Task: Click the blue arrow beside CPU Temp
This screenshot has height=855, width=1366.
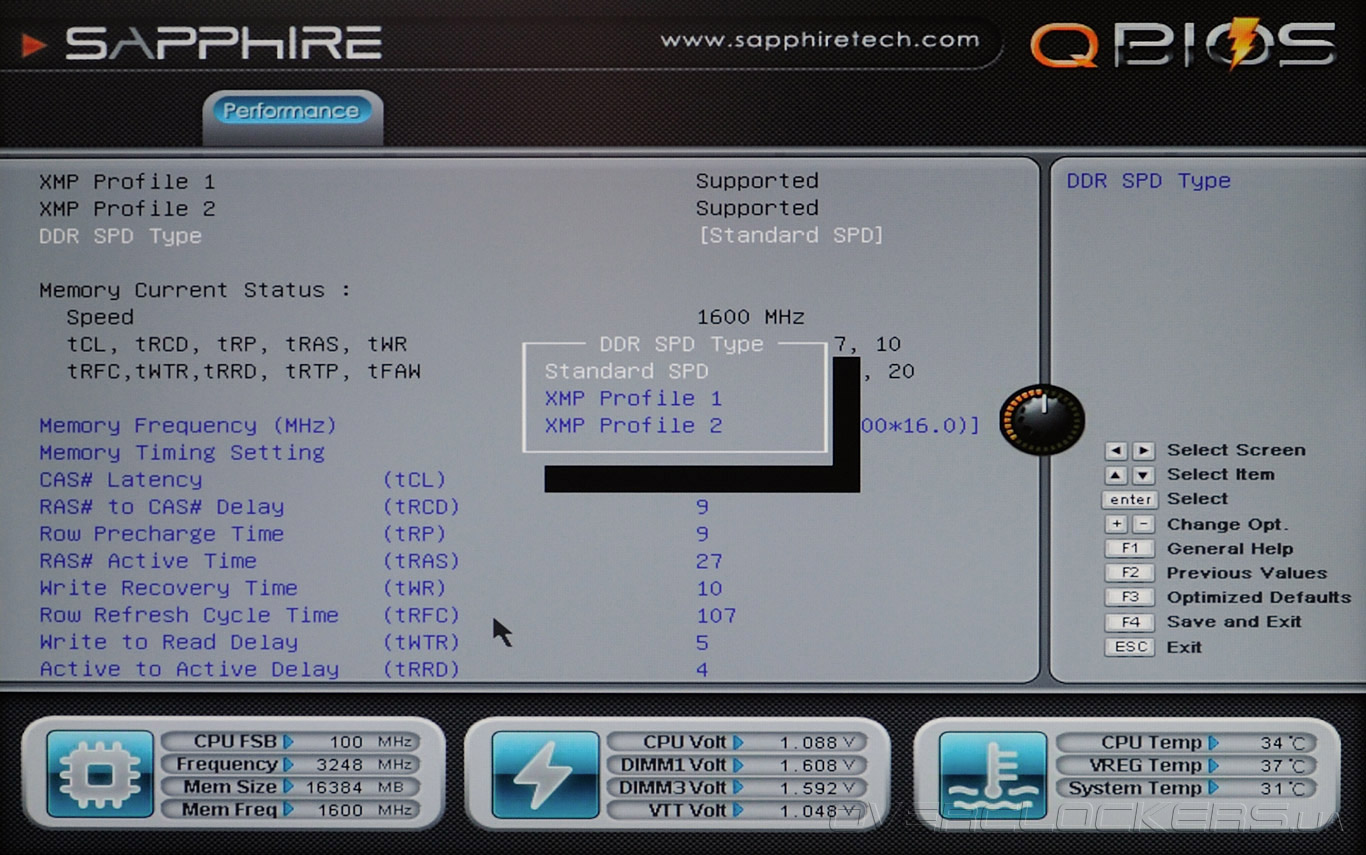Action: point(1213,742)
